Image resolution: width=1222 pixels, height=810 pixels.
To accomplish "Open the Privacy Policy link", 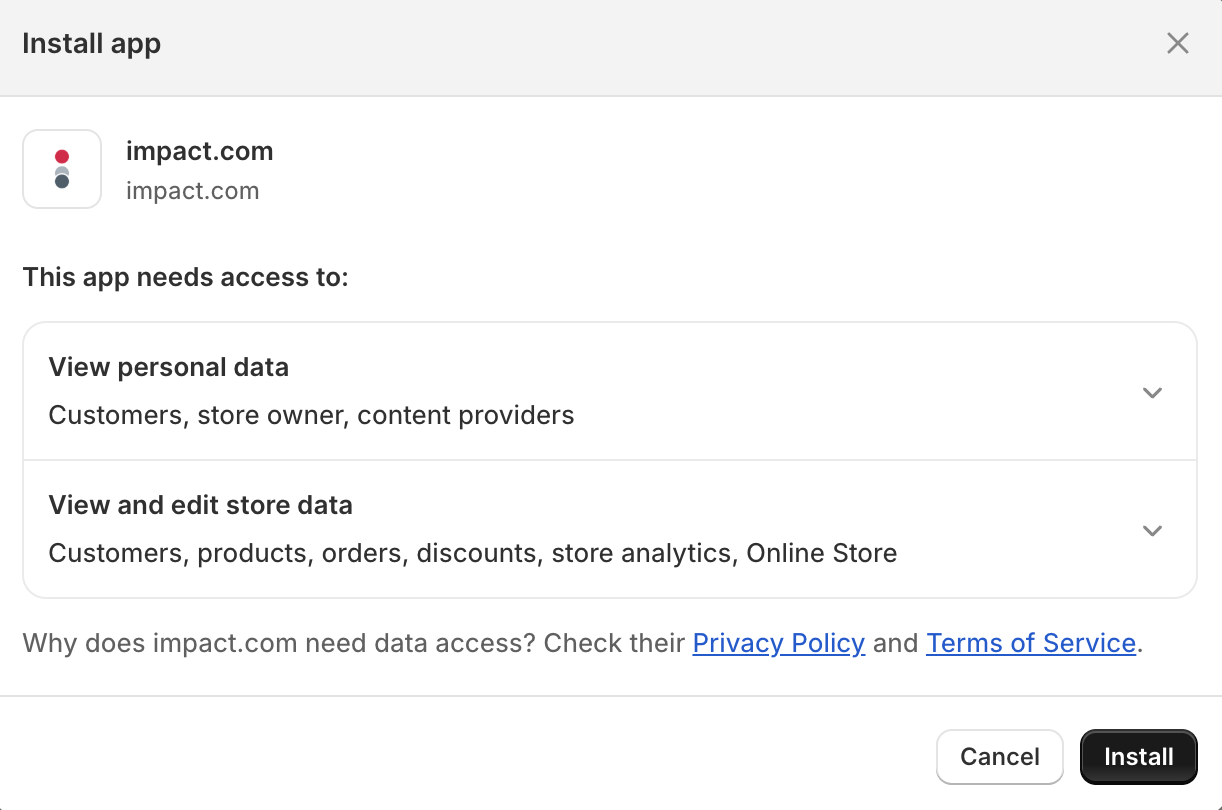I will [x=778, y=643].
